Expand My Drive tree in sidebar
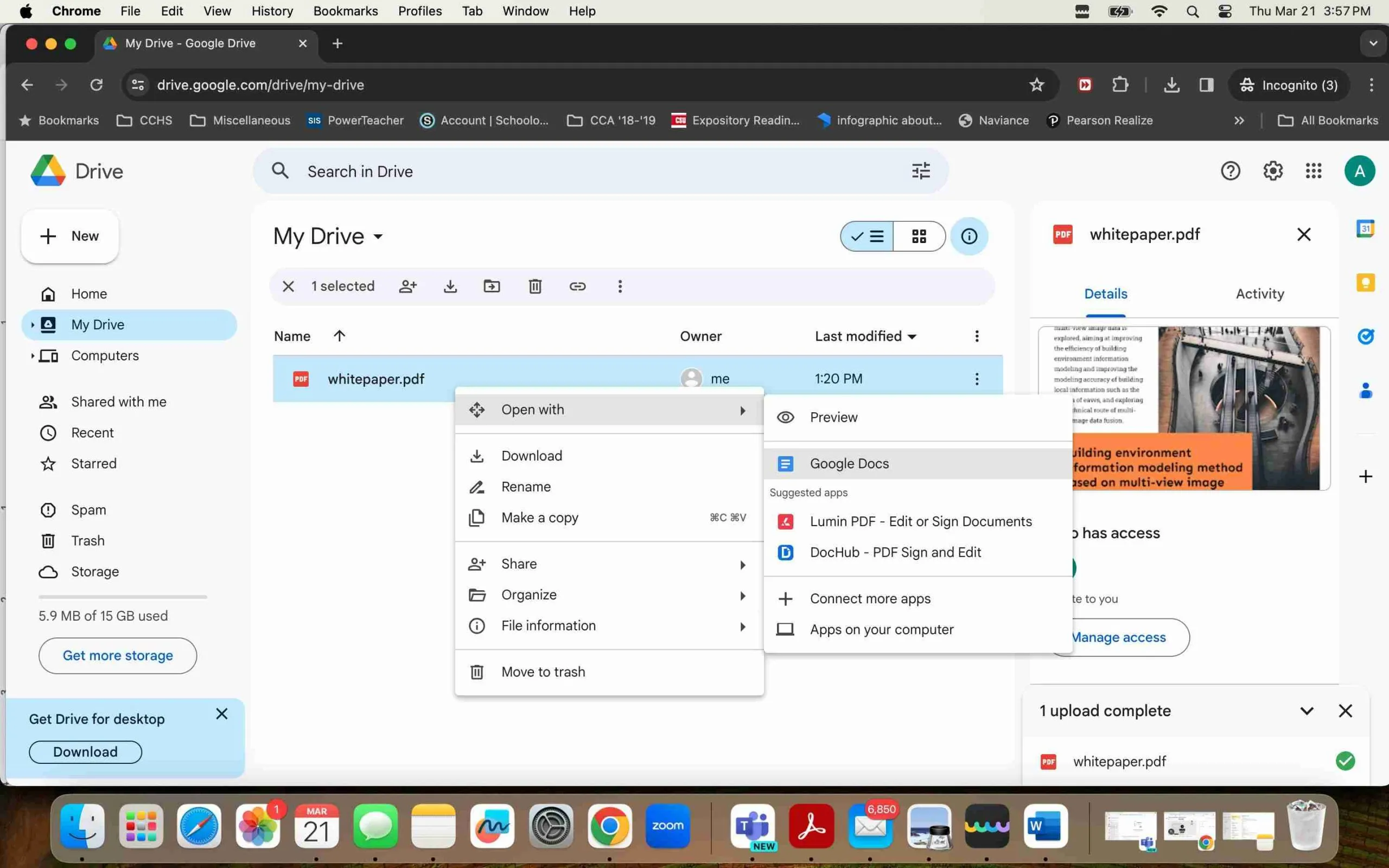1389x868 pixels. (x=32, y=325)
